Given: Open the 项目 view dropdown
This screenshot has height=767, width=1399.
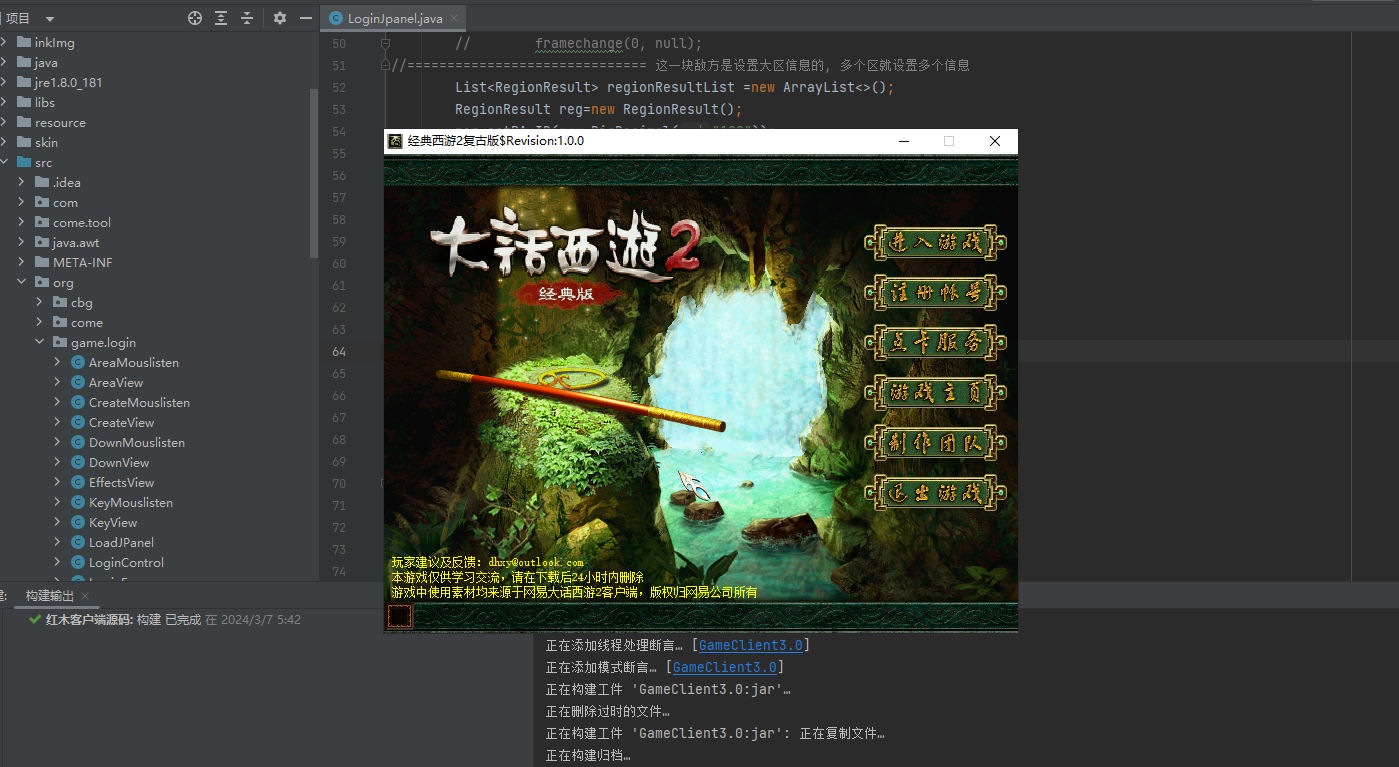Looking at the screenshot, I should [x=49, y=17].
